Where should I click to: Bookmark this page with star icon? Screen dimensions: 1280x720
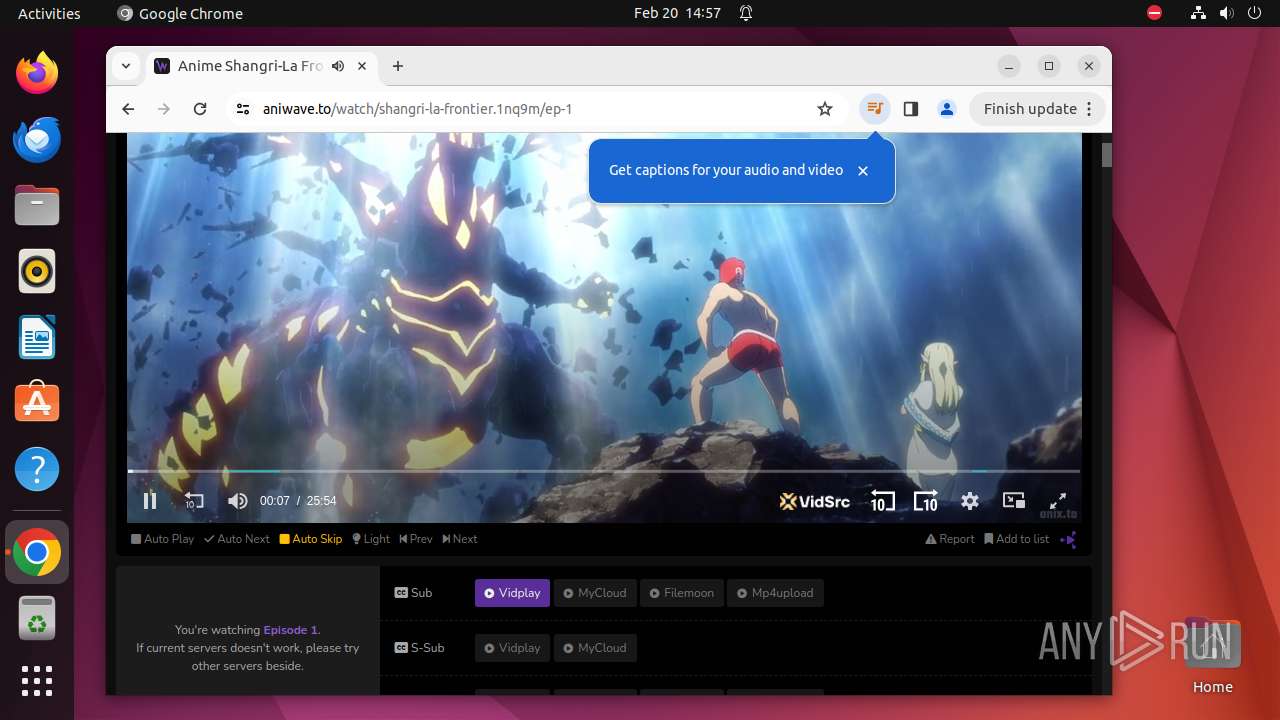tap(825, 109)
